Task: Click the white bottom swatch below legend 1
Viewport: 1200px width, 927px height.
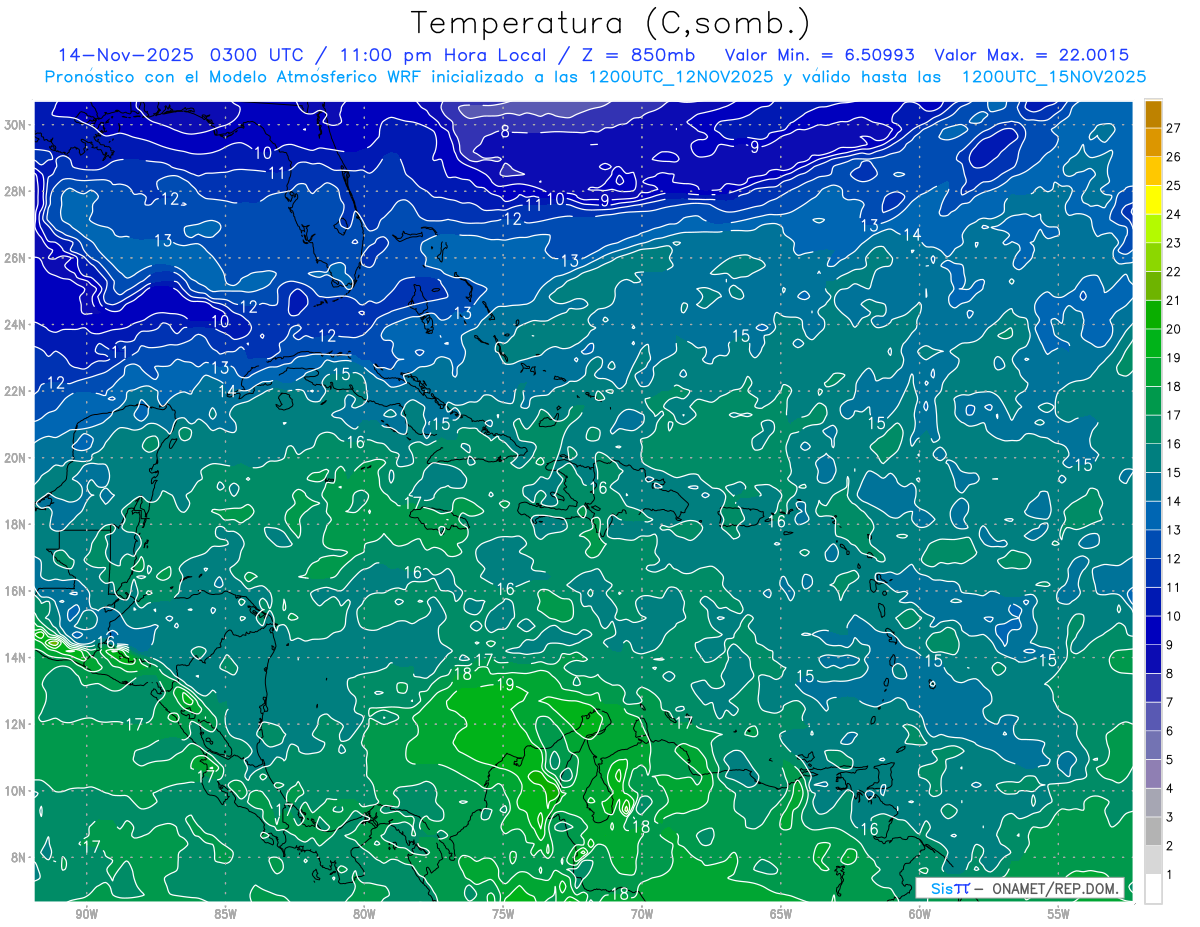Action: pos(1153,889)
